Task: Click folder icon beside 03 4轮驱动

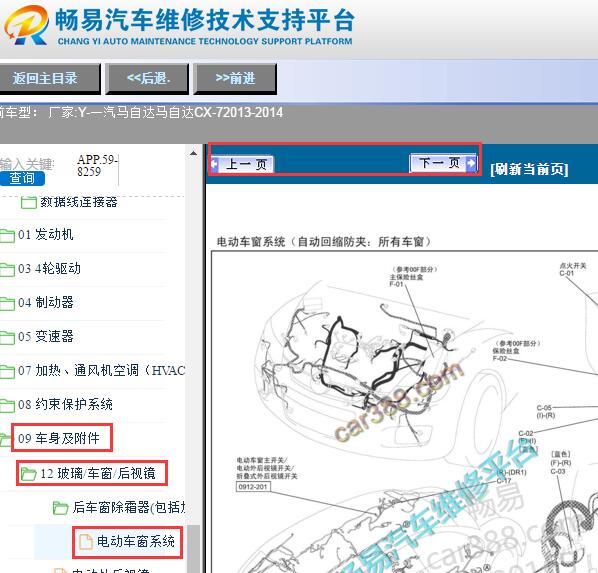Action: (7, 269)
